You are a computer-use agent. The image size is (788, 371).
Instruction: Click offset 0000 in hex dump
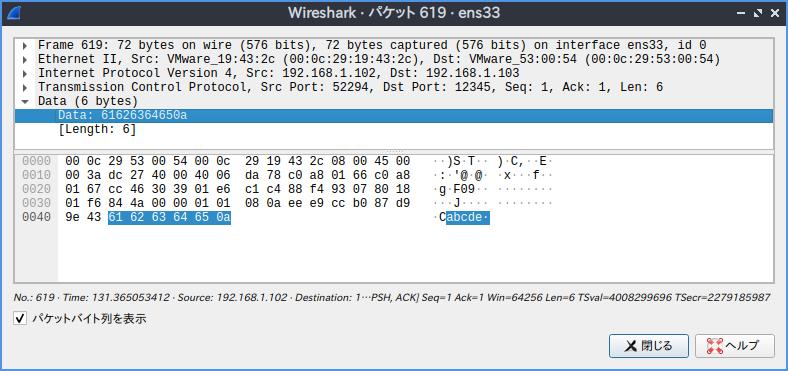[x=36, y=161]
